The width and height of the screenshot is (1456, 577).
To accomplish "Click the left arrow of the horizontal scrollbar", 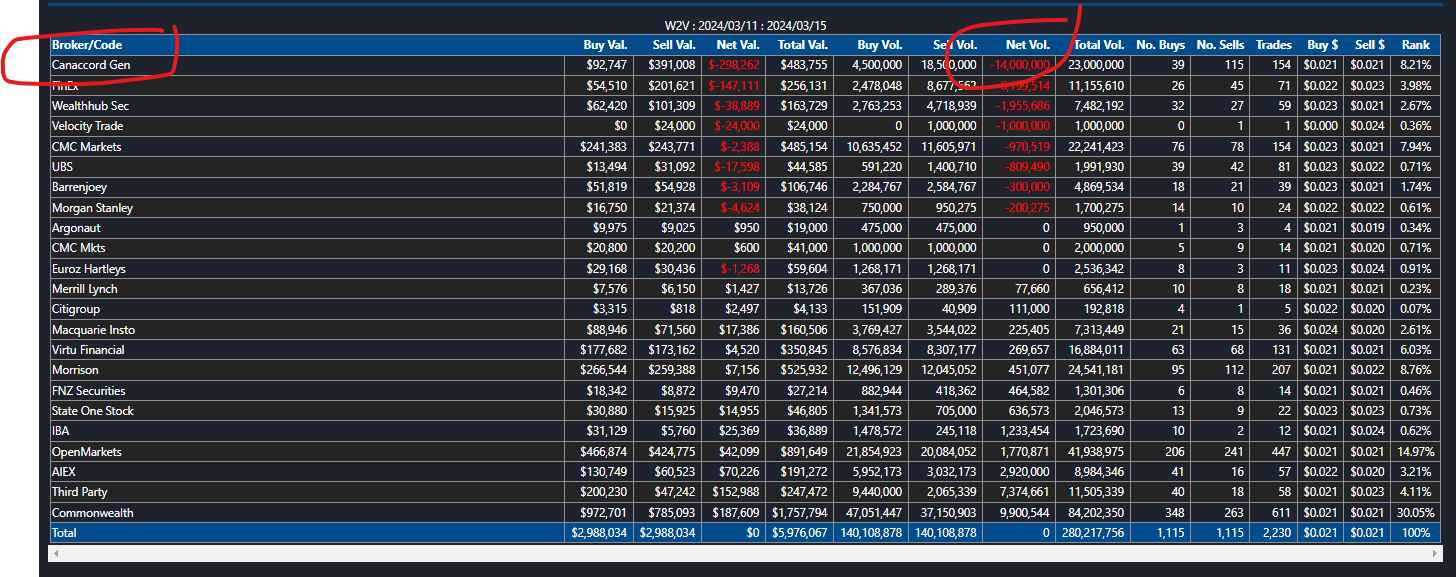I will click(x=55, y=552).
